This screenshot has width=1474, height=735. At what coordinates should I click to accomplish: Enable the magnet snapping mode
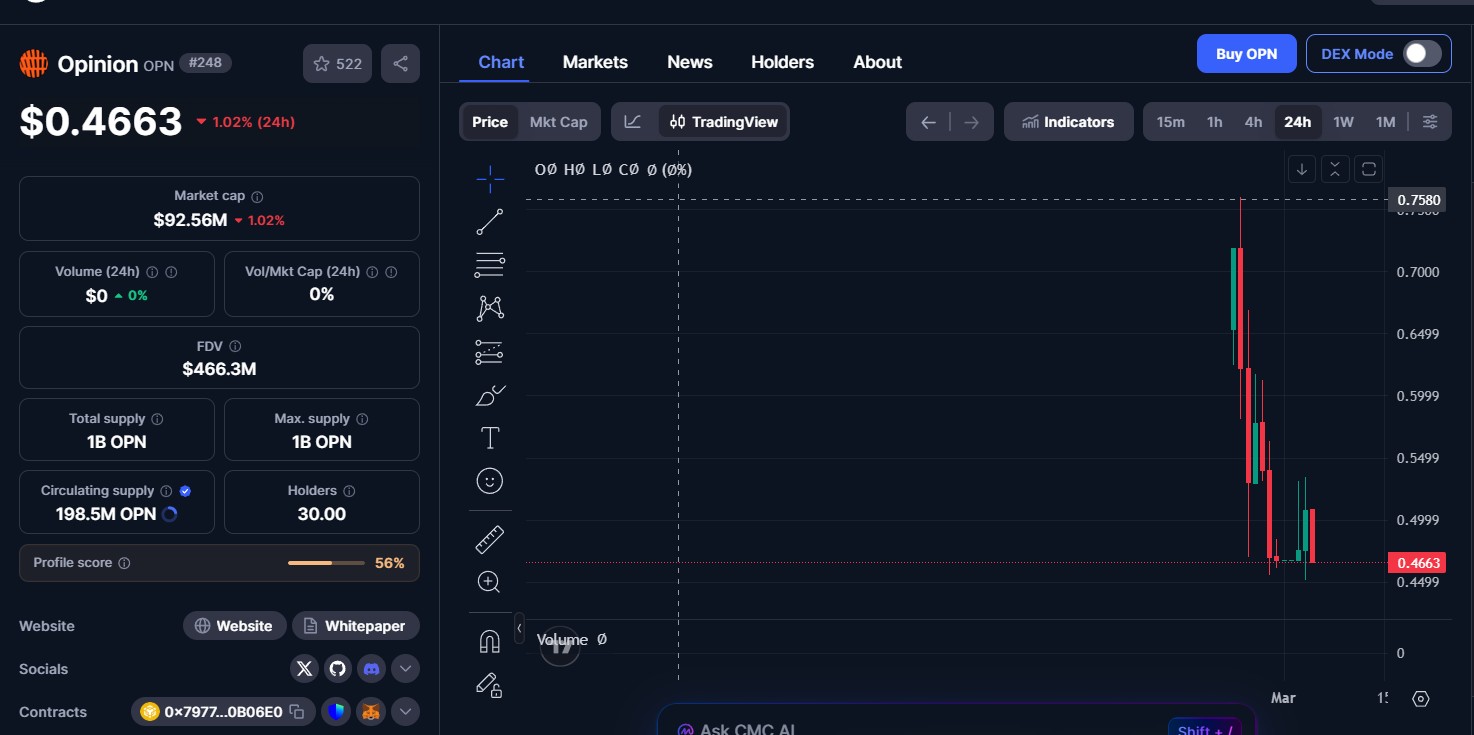click(489, 640)
